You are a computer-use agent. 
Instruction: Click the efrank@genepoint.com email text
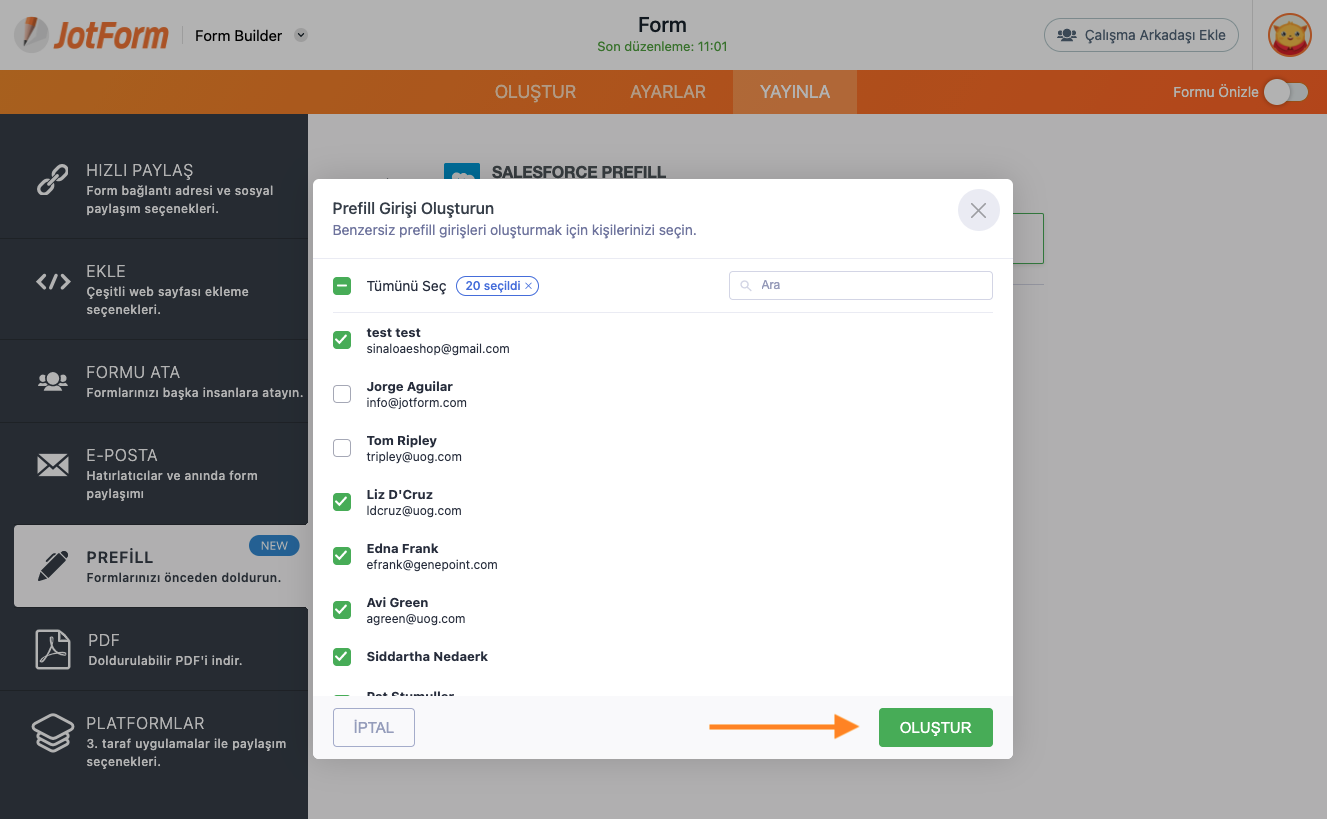pos(432,565)
